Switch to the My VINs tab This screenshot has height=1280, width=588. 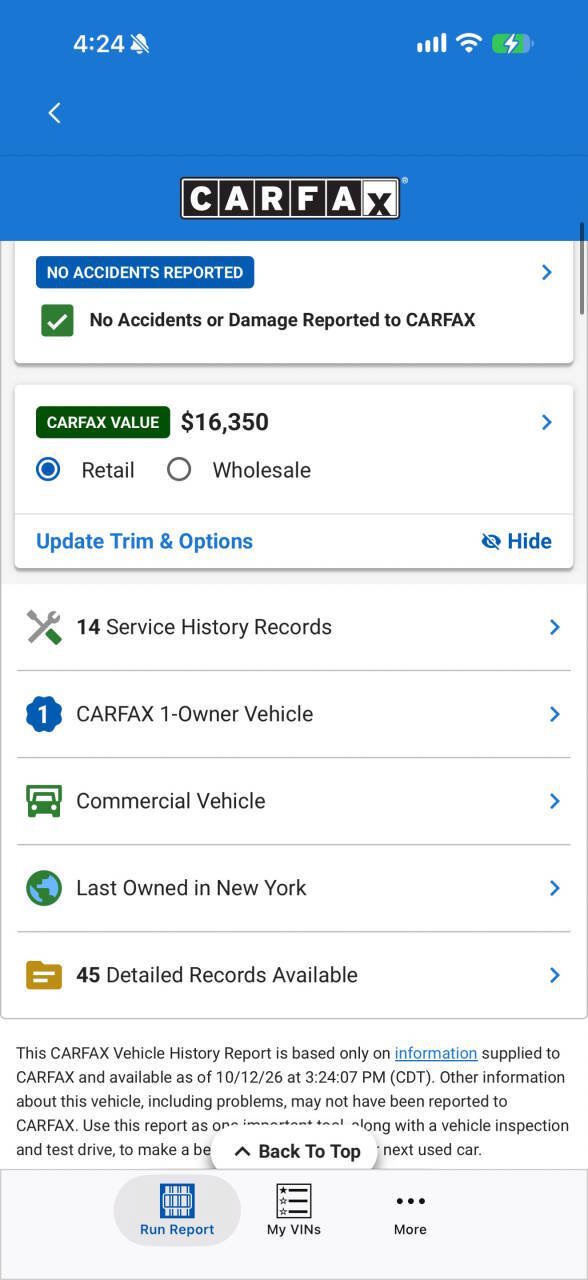click(x=294, y=1210)
